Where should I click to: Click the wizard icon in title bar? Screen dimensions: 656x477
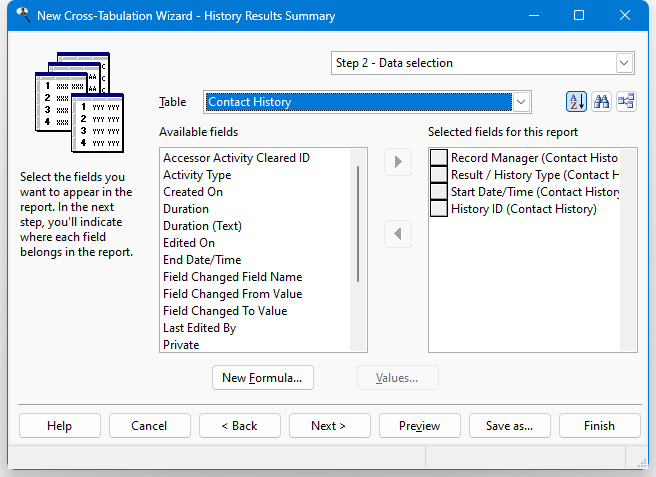[23, 15]
